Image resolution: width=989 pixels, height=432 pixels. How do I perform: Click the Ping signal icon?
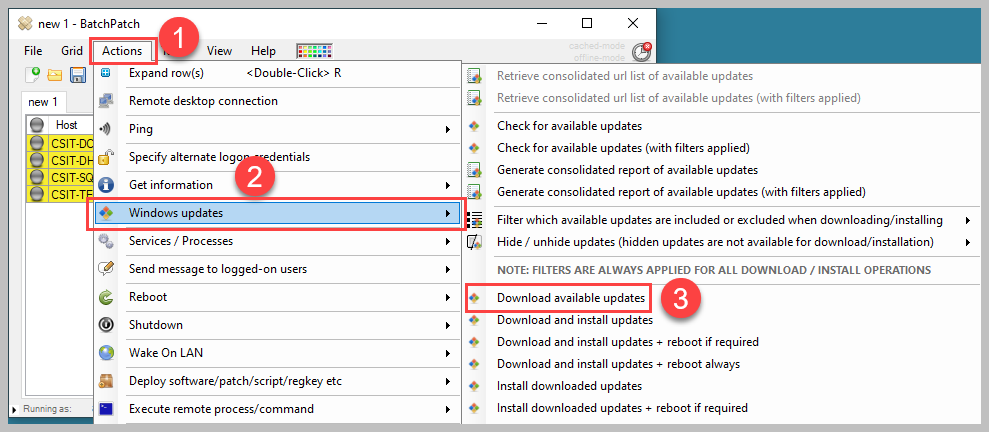pyautogui.click(x=106, y=129)
